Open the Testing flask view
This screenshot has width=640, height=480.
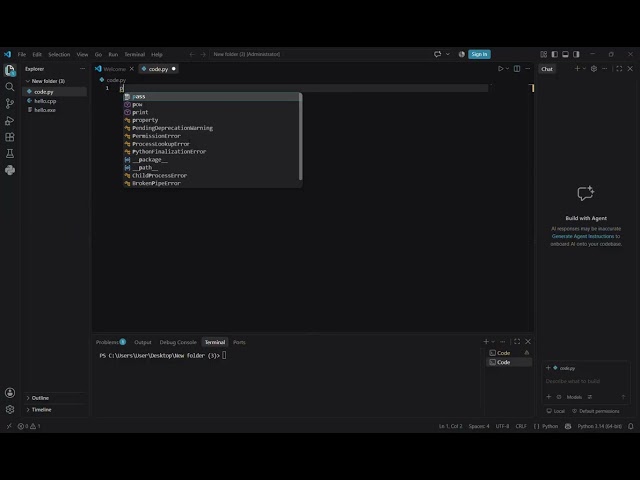10,153
